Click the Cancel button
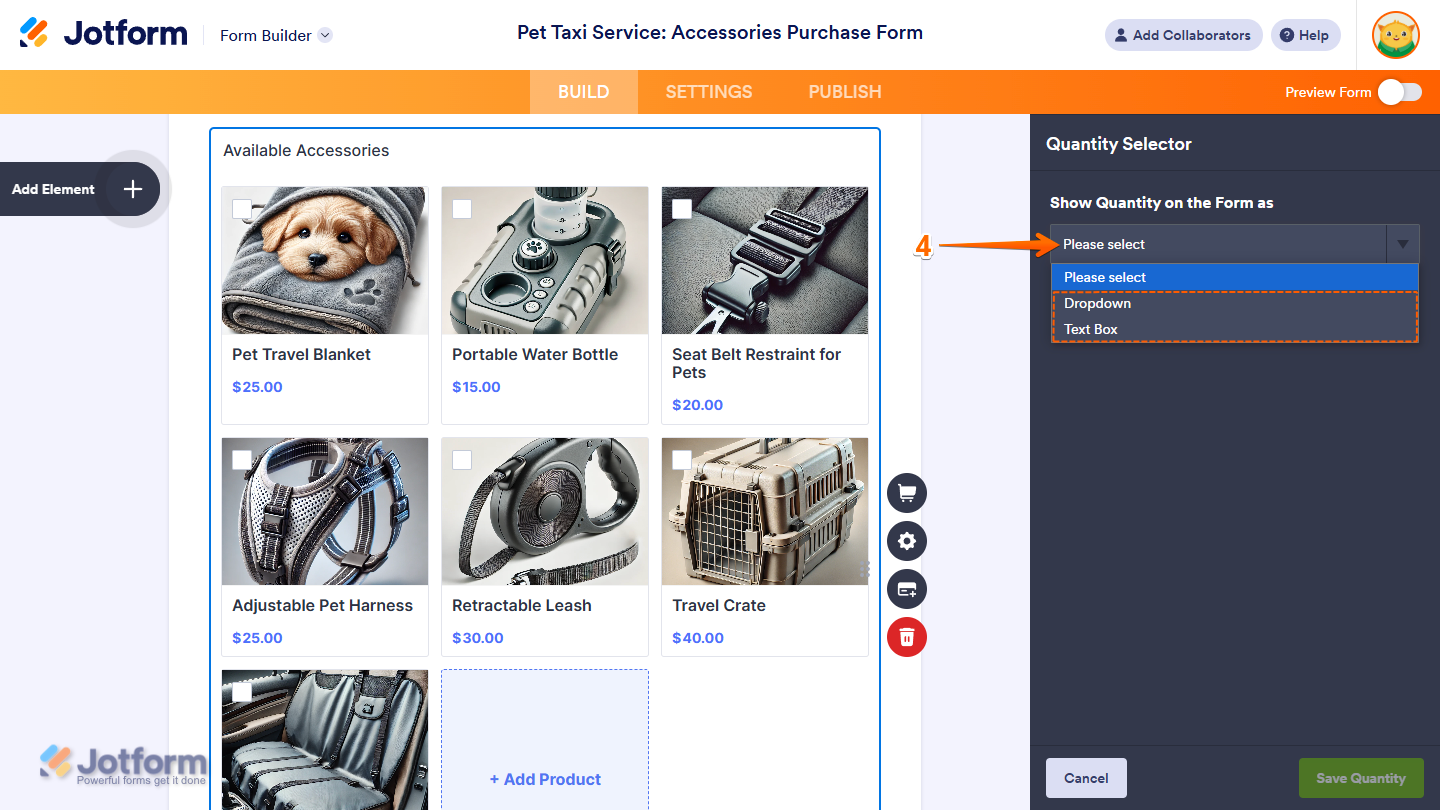 [1086, 778]
